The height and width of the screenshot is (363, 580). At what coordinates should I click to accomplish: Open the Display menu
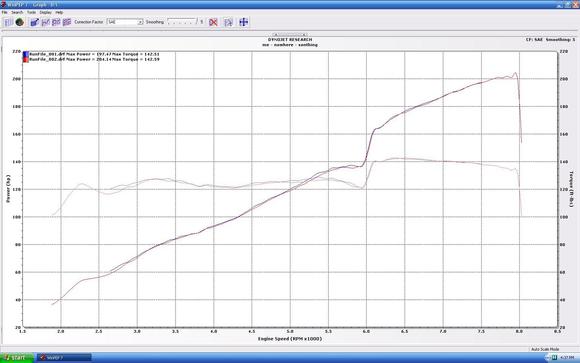[45, 12]
